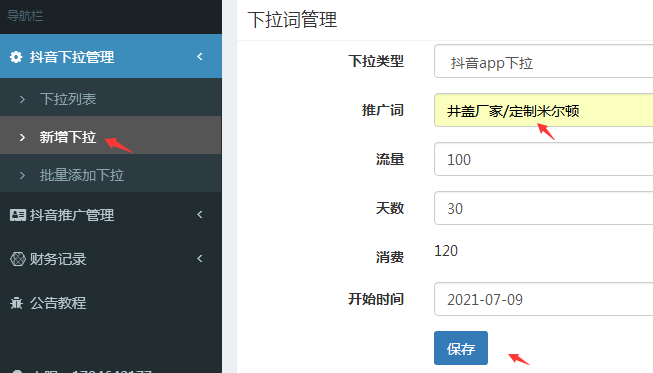The image size is (653, 373).
Task: Click the ID card icon beside 抖音推广管理
Action: point(17,215)
